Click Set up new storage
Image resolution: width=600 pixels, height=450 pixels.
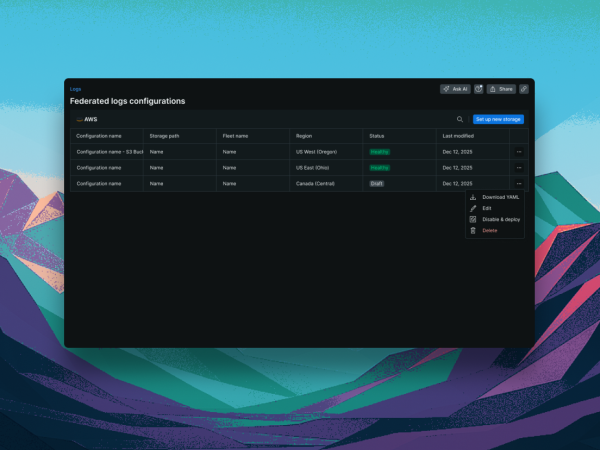click(x=498, y=119)
